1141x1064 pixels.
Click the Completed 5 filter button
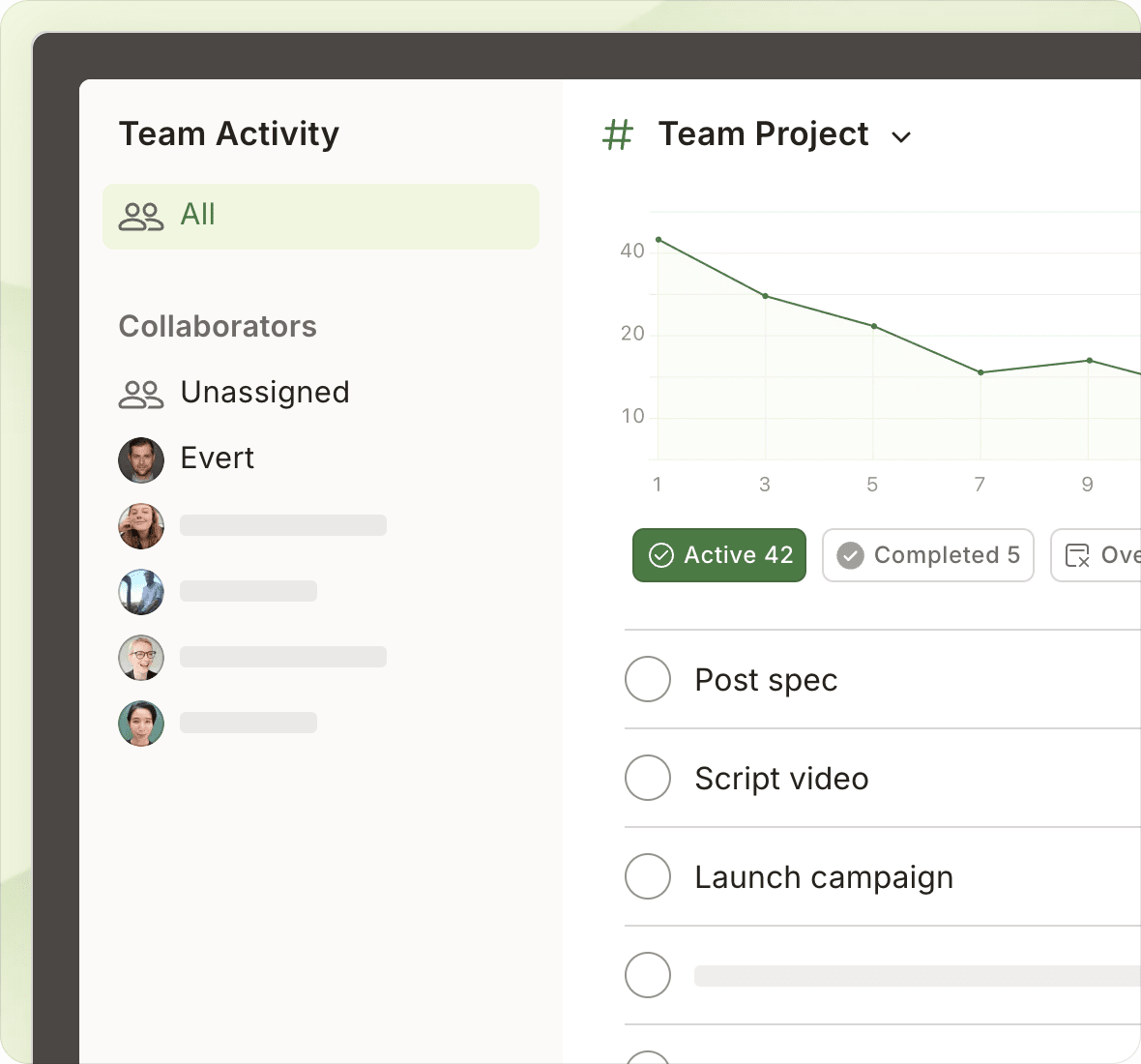point(927,555)
